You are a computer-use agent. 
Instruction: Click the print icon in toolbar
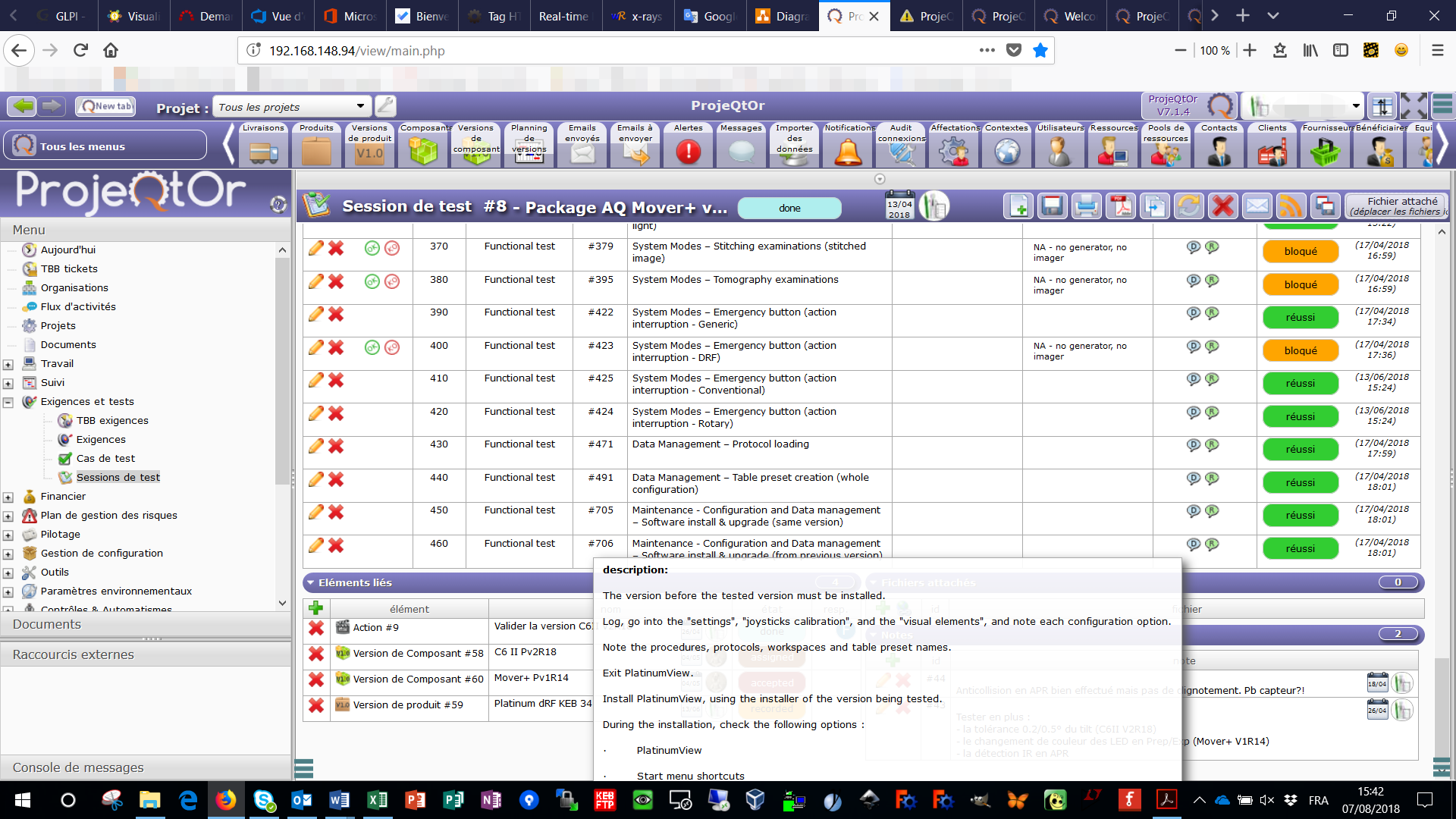[1086, 206]
